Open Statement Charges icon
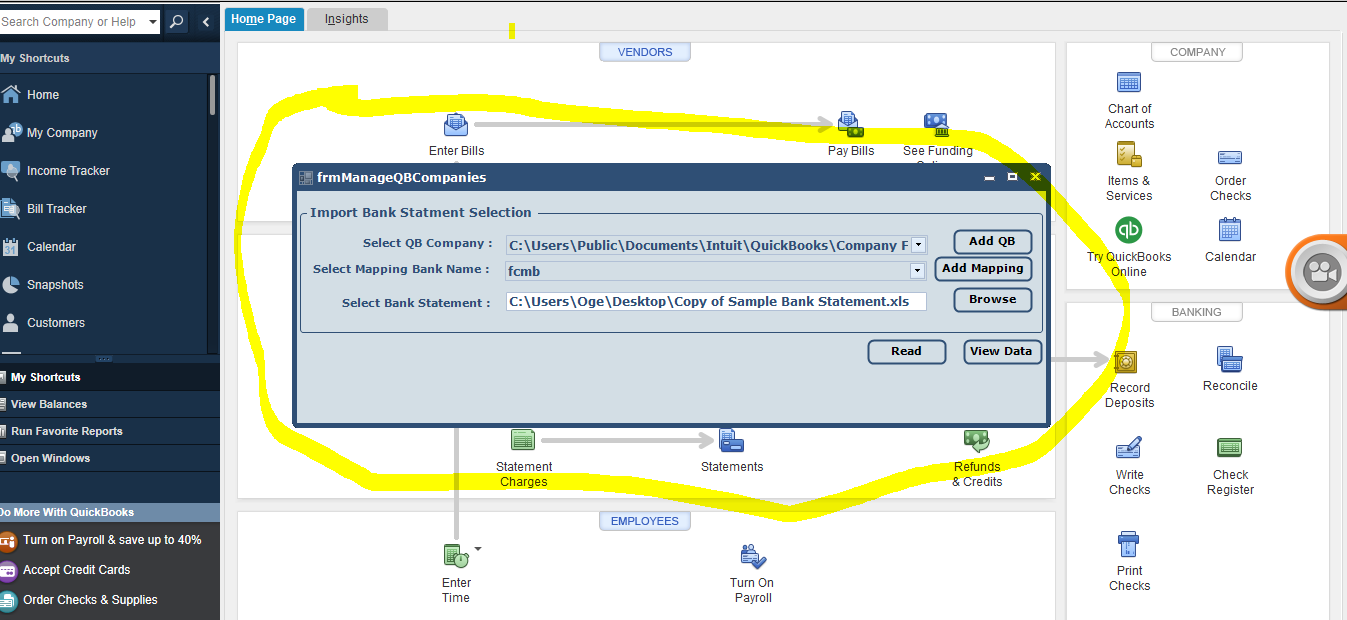 [x=523, y=440]
